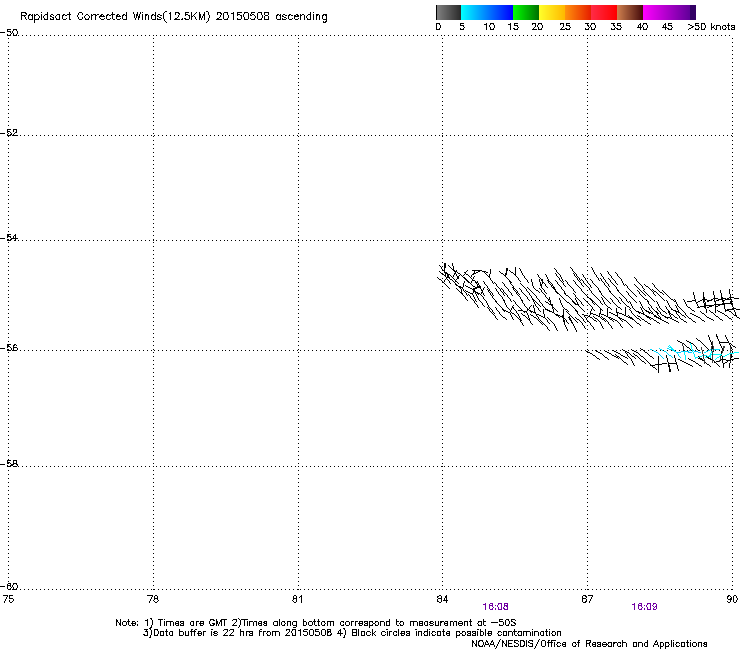Click the blue 10-15 knots color swatch
The image size is (740, 650).
point(500,12)
